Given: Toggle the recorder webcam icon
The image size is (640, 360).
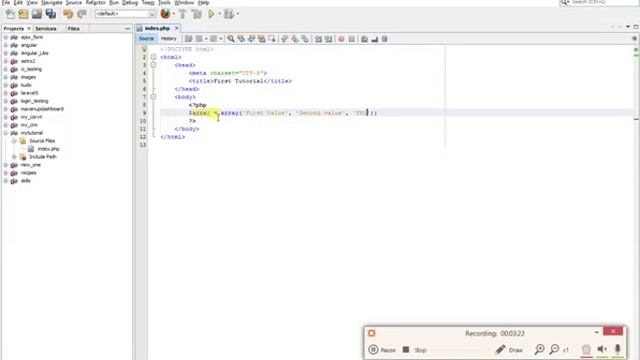Looking at the screenshot, I should point(586,349).
